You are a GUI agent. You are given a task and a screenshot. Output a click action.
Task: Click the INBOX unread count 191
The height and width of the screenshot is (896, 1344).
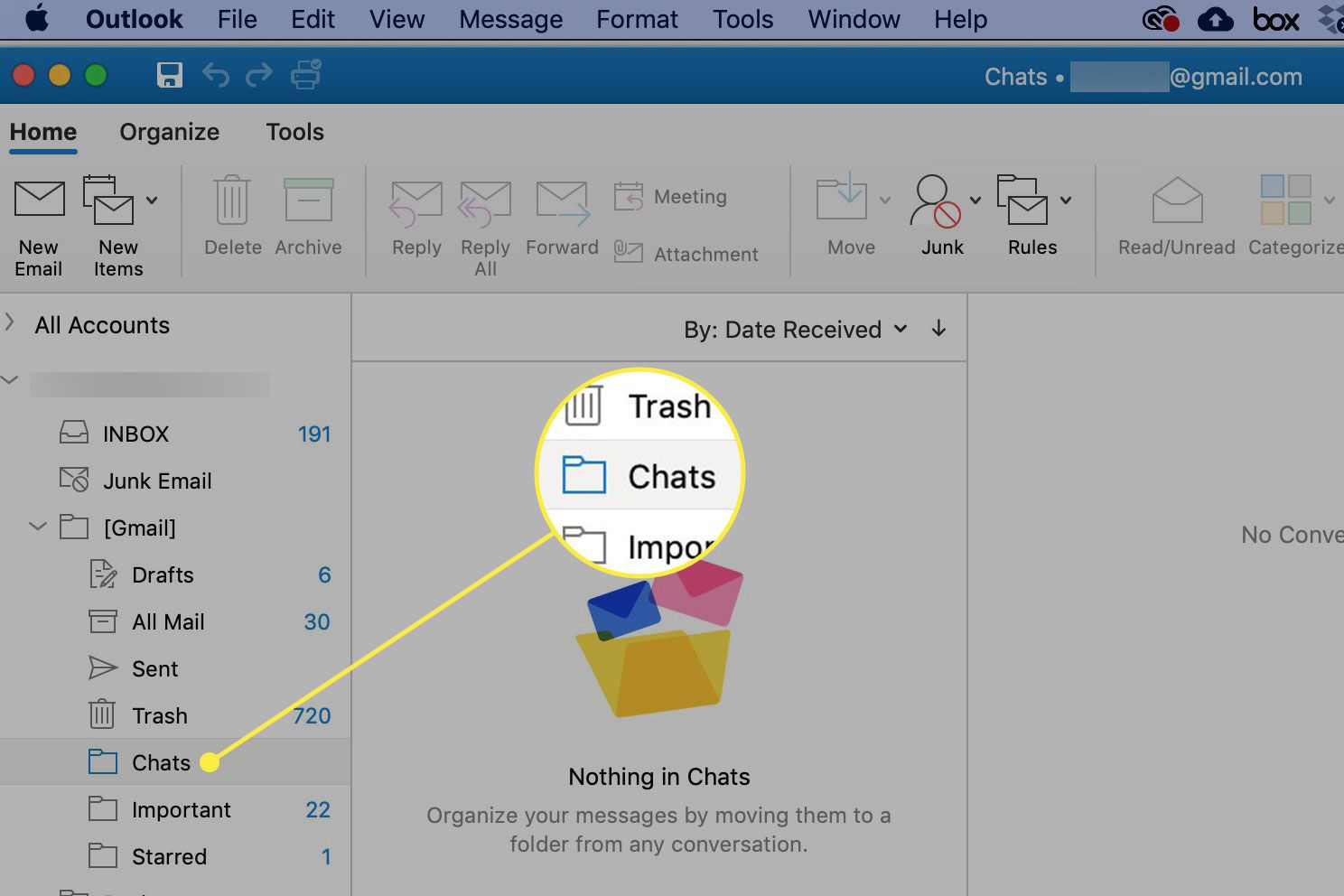point(314,434)
